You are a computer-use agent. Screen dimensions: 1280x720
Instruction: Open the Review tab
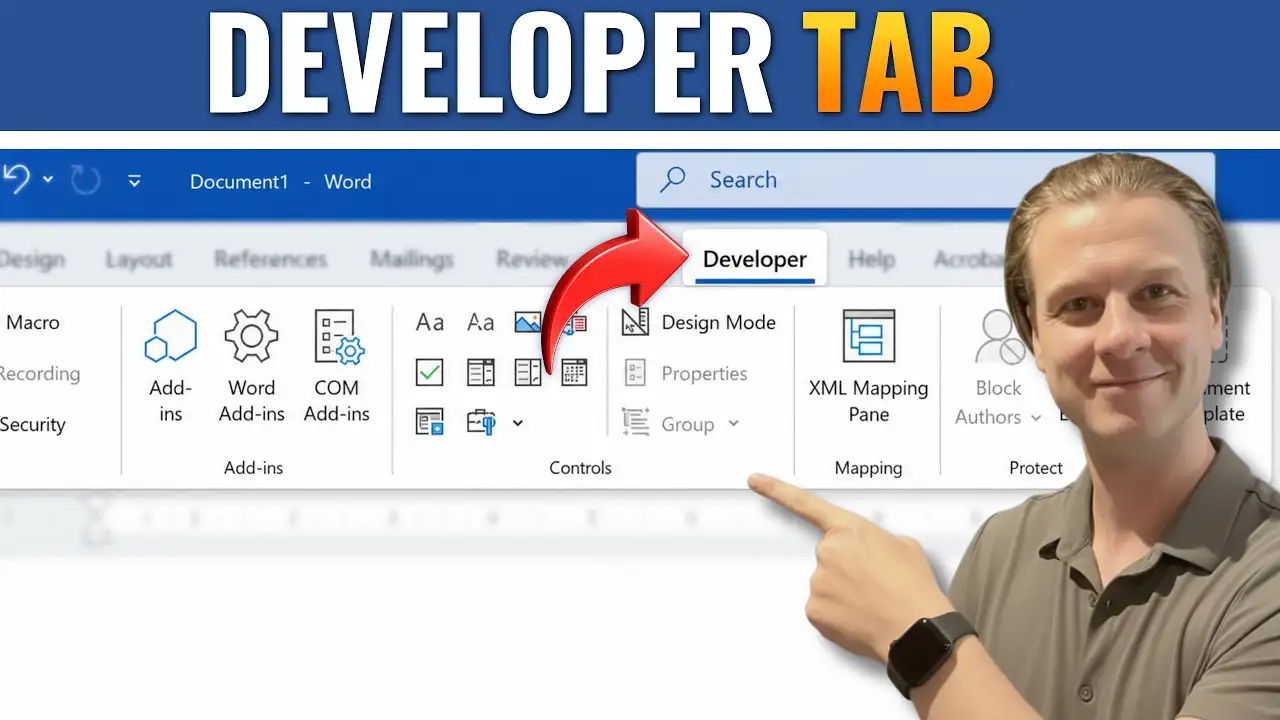(x=531, y=260)
